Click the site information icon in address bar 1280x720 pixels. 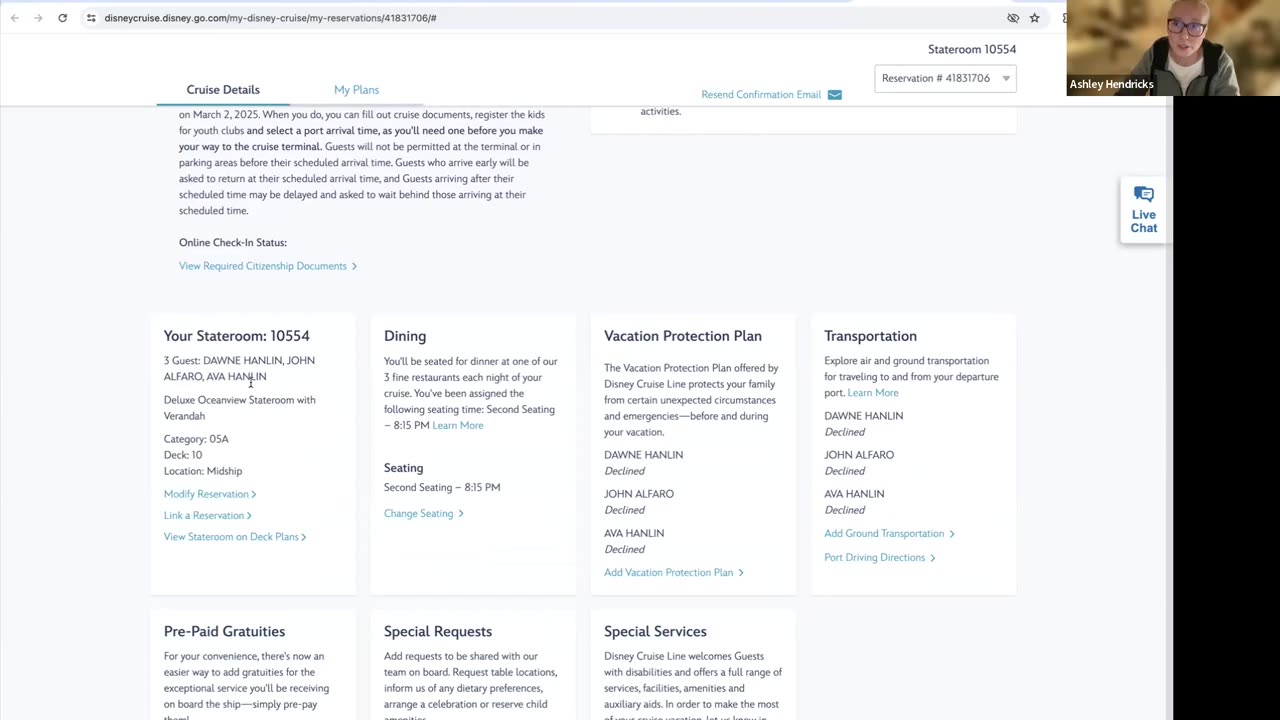pos(91,18)
